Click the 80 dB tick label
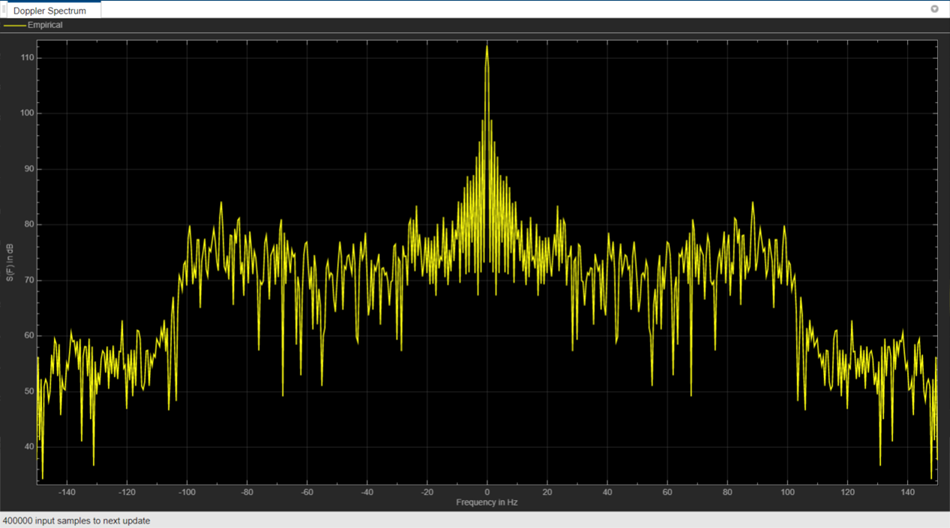Screen dimensions: 950x528 tap(29, 225)
